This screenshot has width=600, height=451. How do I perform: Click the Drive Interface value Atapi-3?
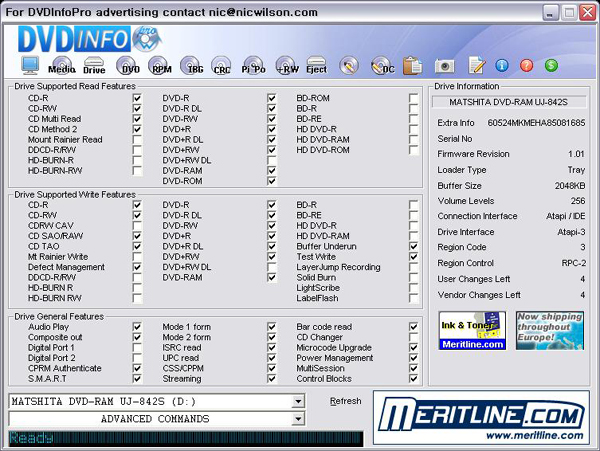(x=571, y=232)
